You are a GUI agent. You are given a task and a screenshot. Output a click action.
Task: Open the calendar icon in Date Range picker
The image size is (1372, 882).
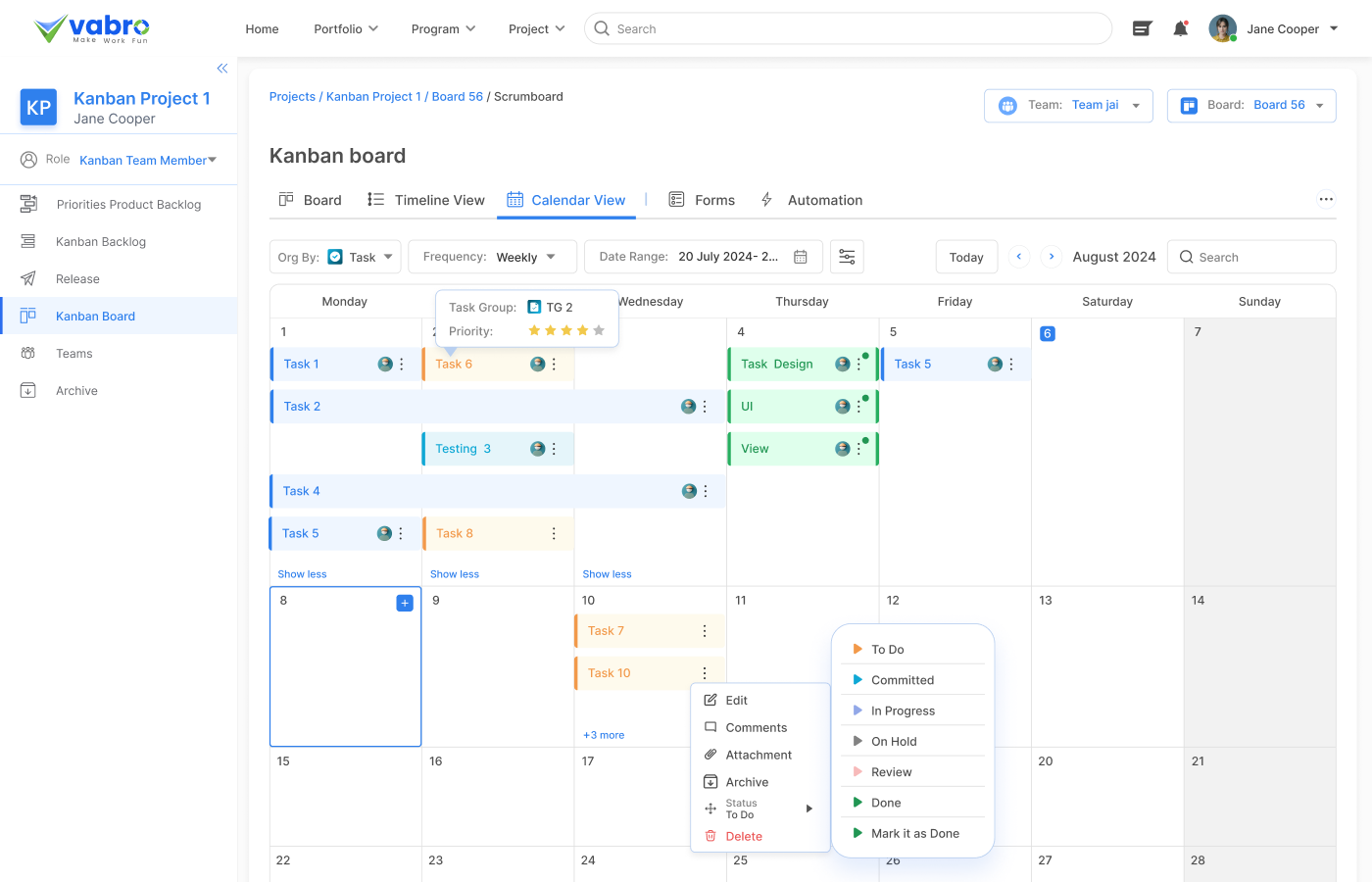[800, 256]
